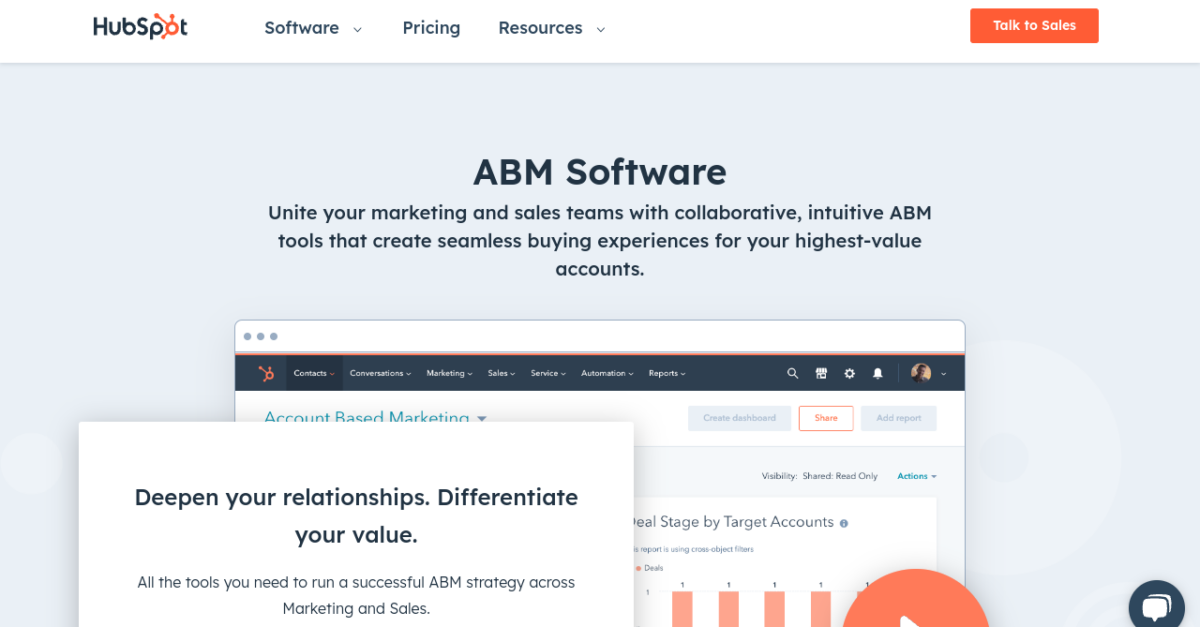Click the Talk to Sales button
Viewport: 1200px width, 627px height.
(1034, 25)
